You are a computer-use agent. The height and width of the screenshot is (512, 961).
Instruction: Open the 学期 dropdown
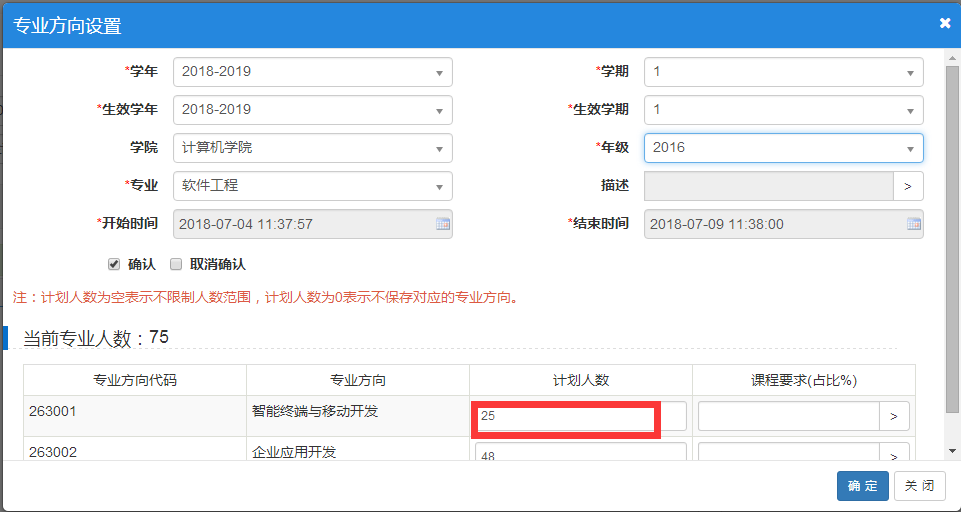[x=783, y=72]
